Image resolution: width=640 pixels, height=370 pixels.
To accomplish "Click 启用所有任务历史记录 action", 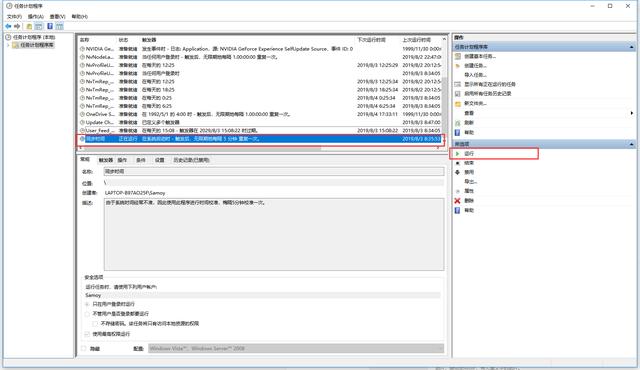I will click(x=487, y=94).
